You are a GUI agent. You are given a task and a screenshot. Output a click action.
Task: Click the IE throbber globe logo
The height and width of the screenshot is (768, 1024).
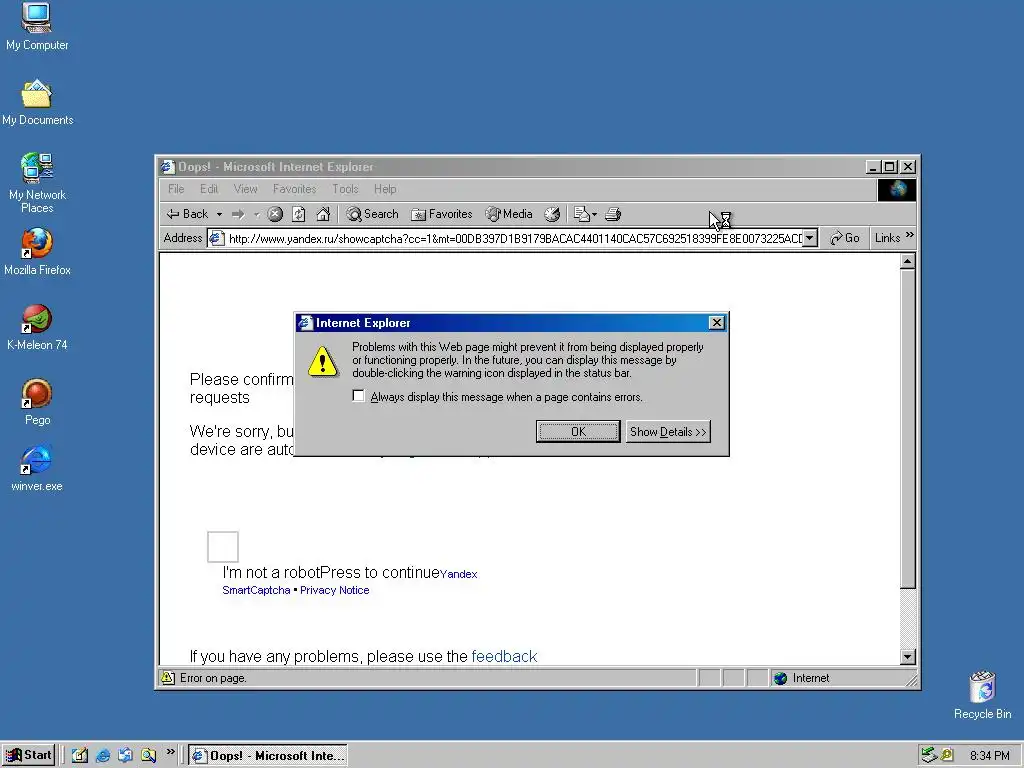click(896, 189)
